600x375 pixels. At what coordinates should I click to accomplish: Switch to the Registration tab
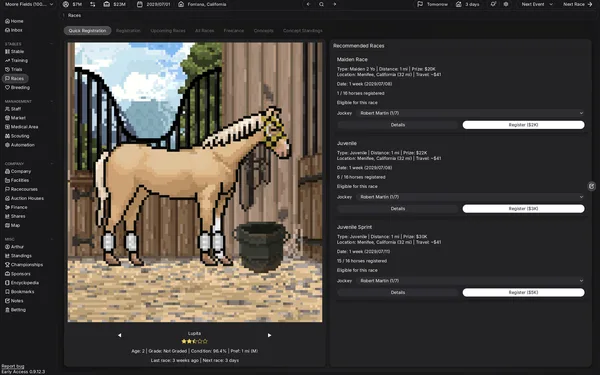tap(128, 31)
